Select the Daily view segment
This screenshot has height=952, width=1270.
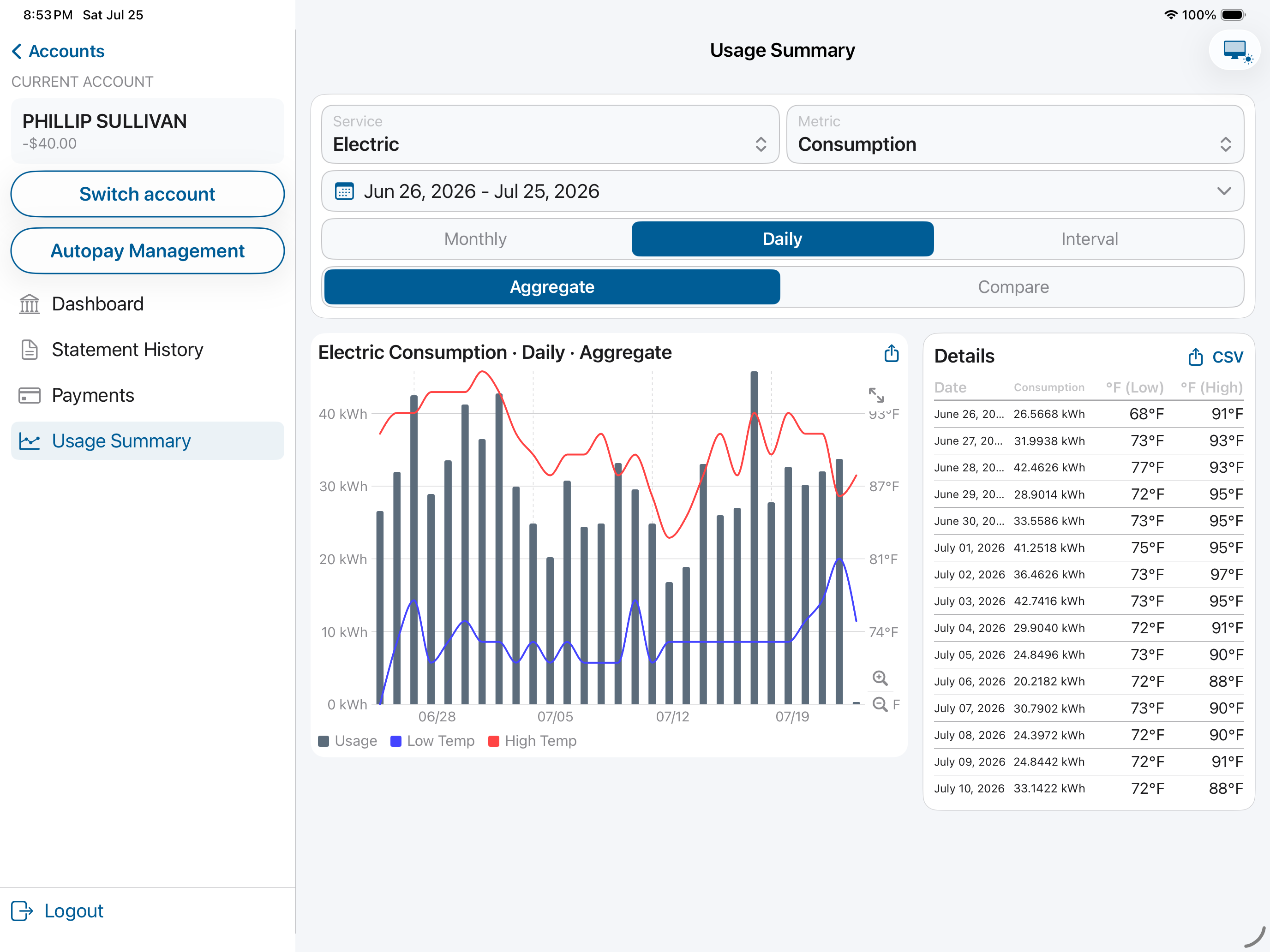coord(783,239)
